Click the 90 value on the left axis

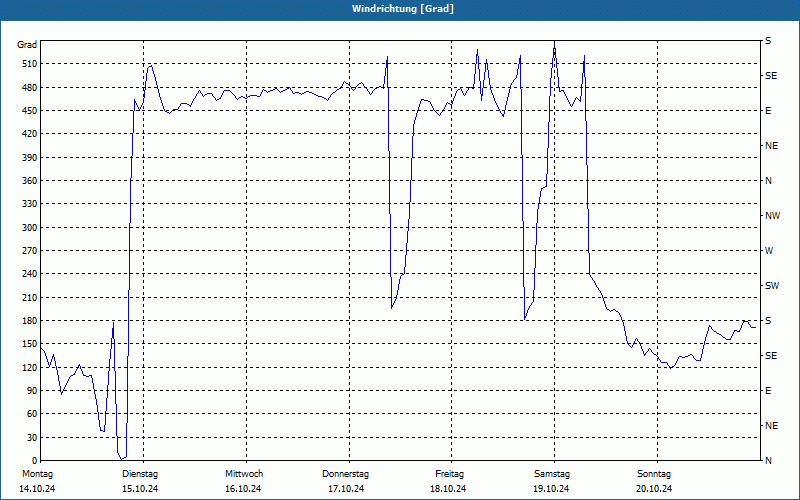tap(32, 391)
